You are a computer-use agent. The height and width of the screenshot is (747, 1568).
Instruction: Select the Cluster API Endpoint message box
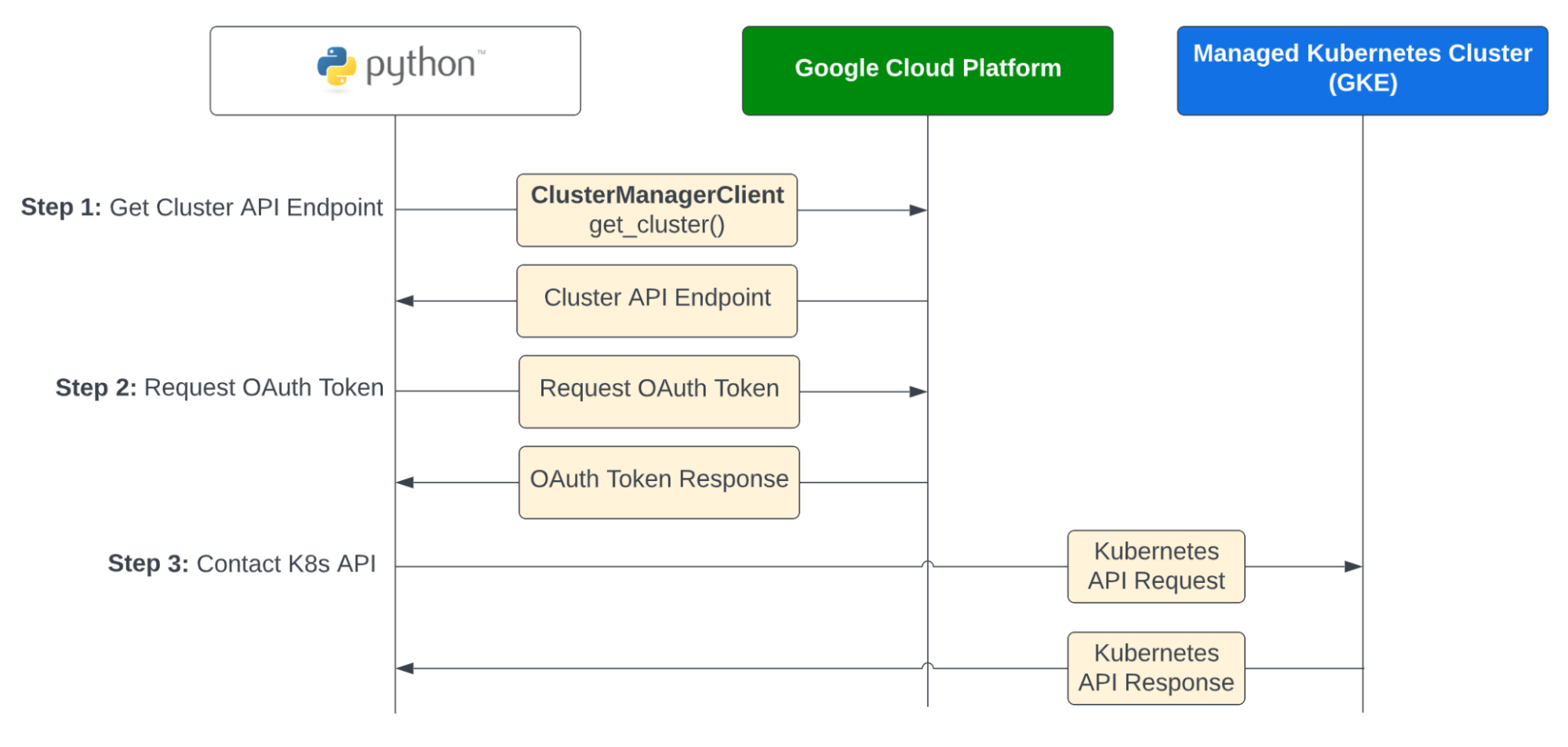click(657, 300)
